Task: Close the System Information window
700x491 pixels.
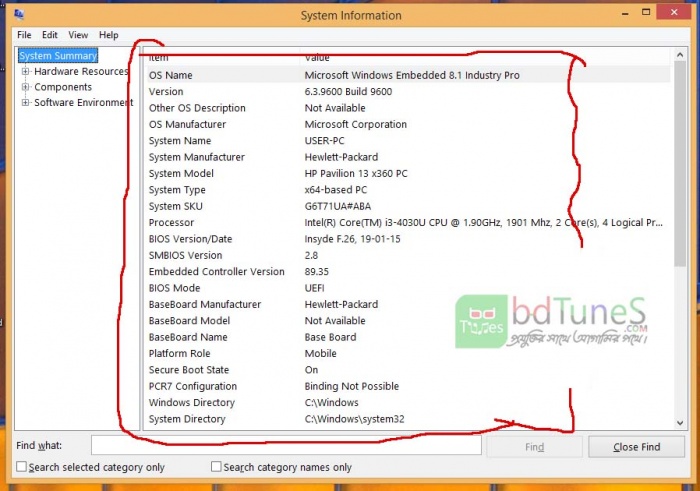Action: pyautogui.click(x=674, y=12)
